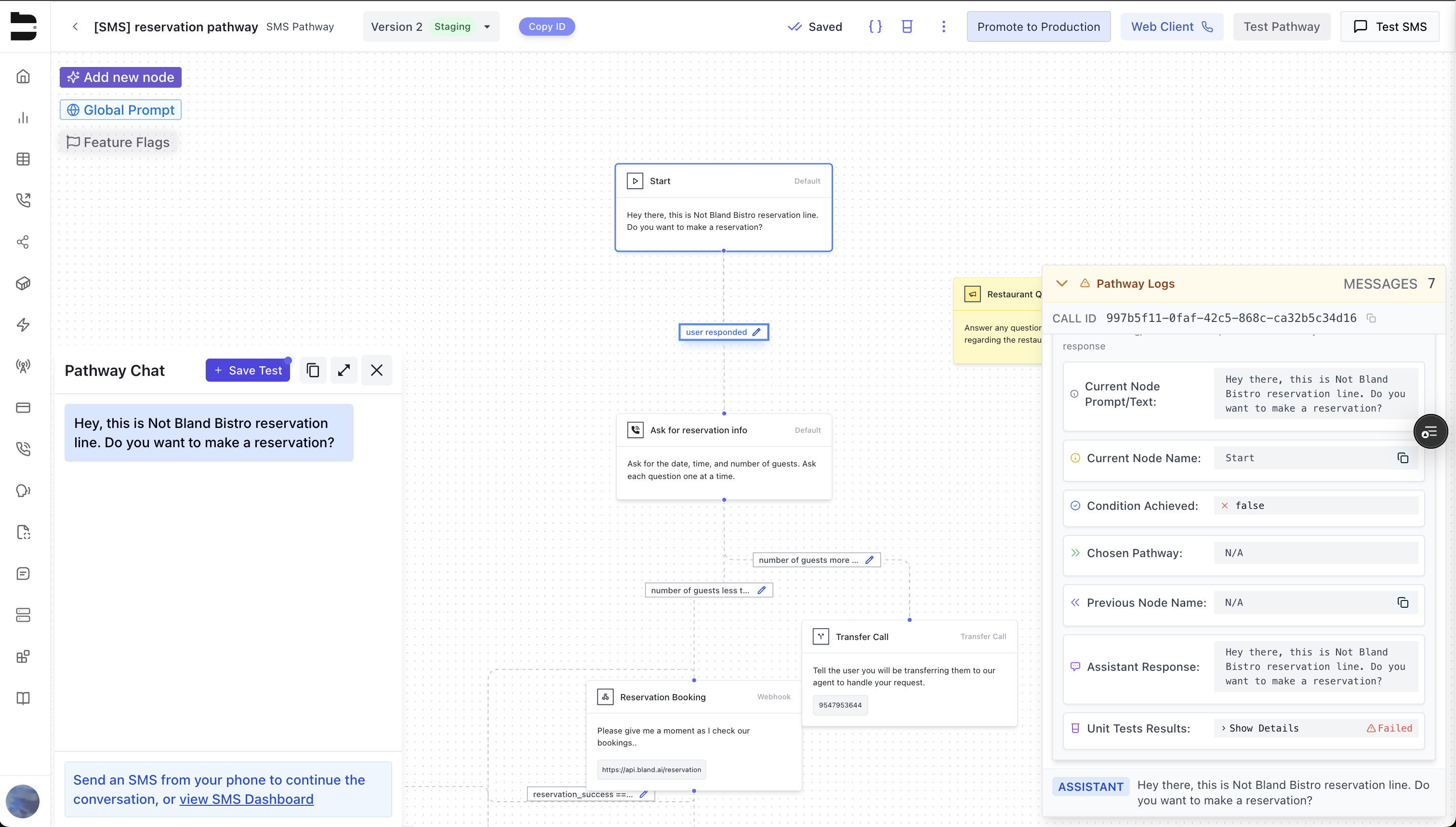
Task: Open the three-dot more options menu
Action: (943, 27)
